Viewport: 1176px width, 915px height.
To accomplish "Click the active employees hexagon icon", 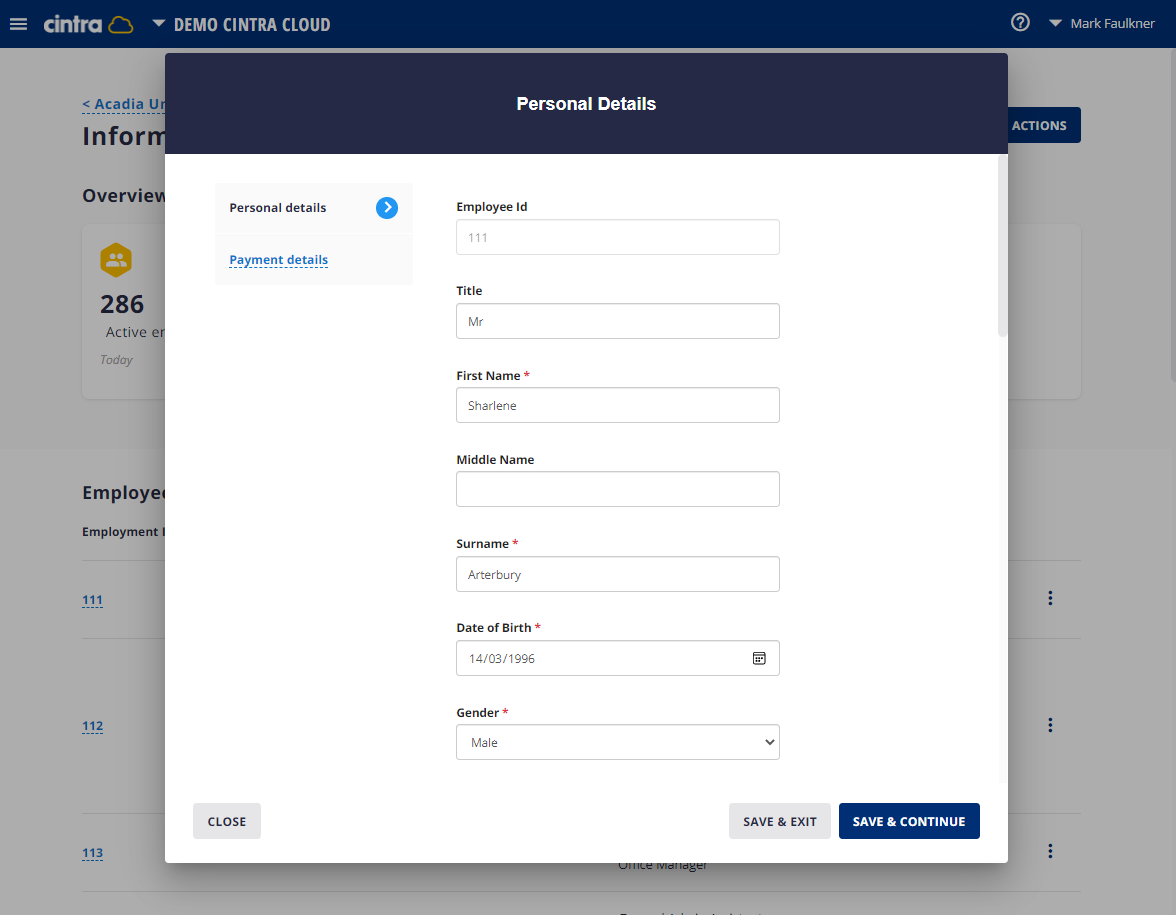I will coord(116,260).
